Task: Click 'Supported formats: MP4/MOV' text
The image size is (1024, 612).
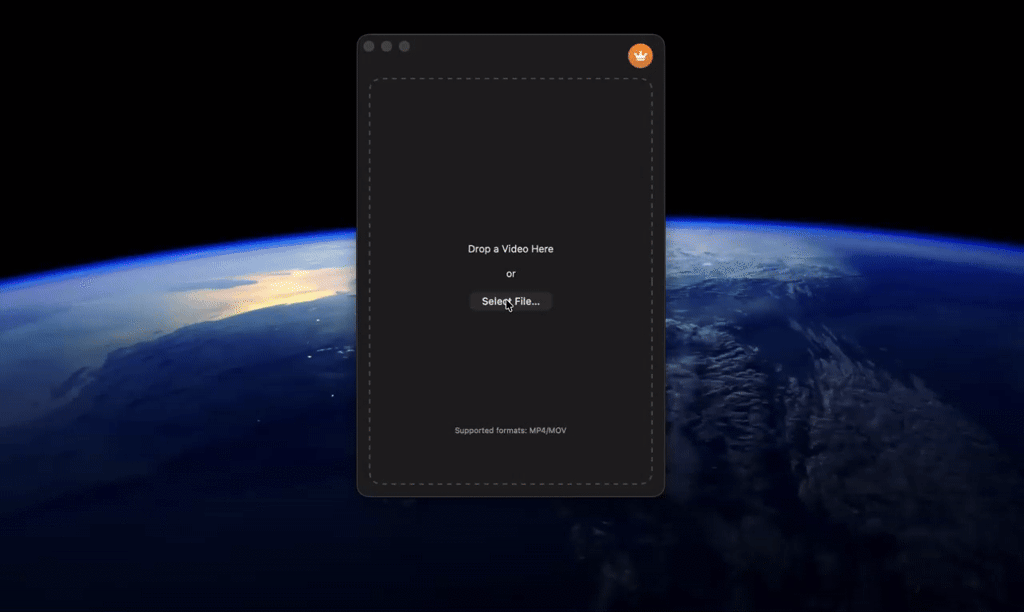Action: pyautogui.click(x=511, y=430)
